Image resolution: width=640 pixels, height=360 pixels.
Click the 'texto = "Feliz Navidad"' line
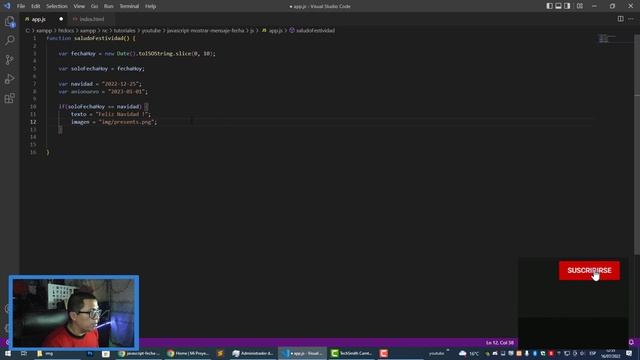[111, 114]
